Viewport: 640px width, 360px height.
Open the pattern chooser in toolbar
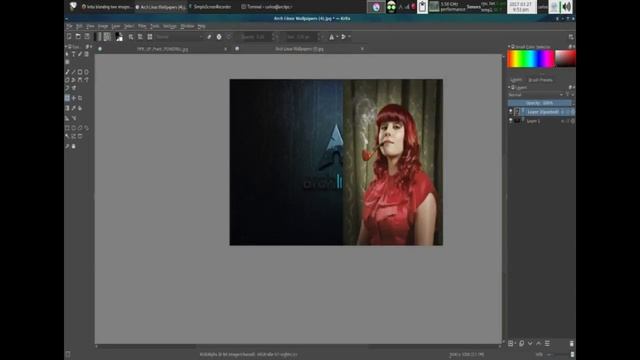coord(107,37)
